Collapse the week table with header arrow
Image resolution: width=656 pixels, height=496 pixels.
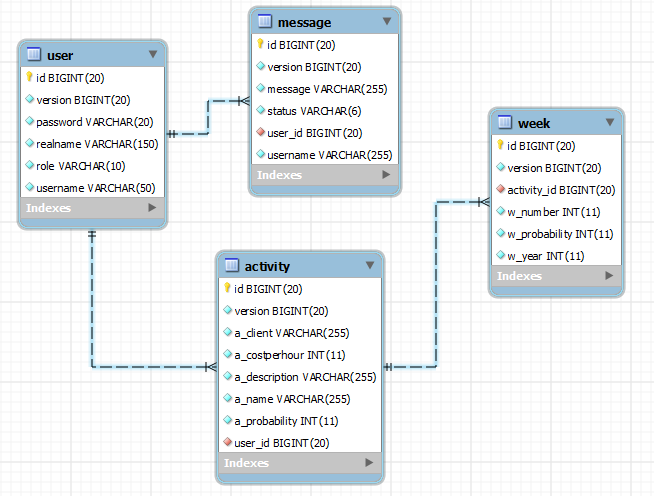(610, 122)
